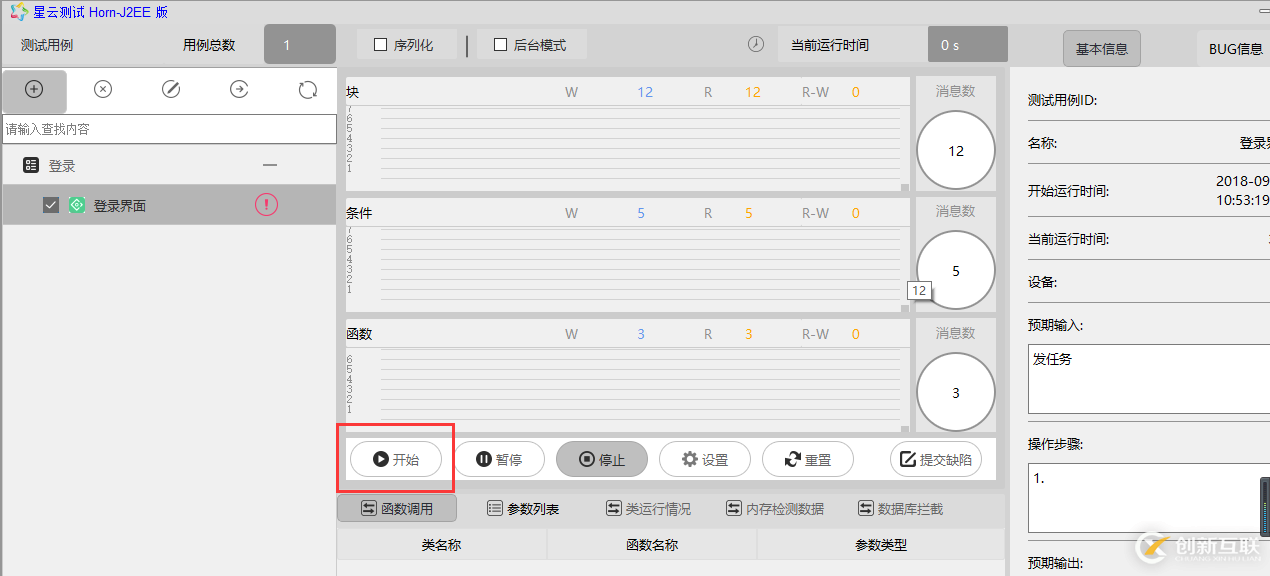Click the 开始 button to start testing

(397, 459)
